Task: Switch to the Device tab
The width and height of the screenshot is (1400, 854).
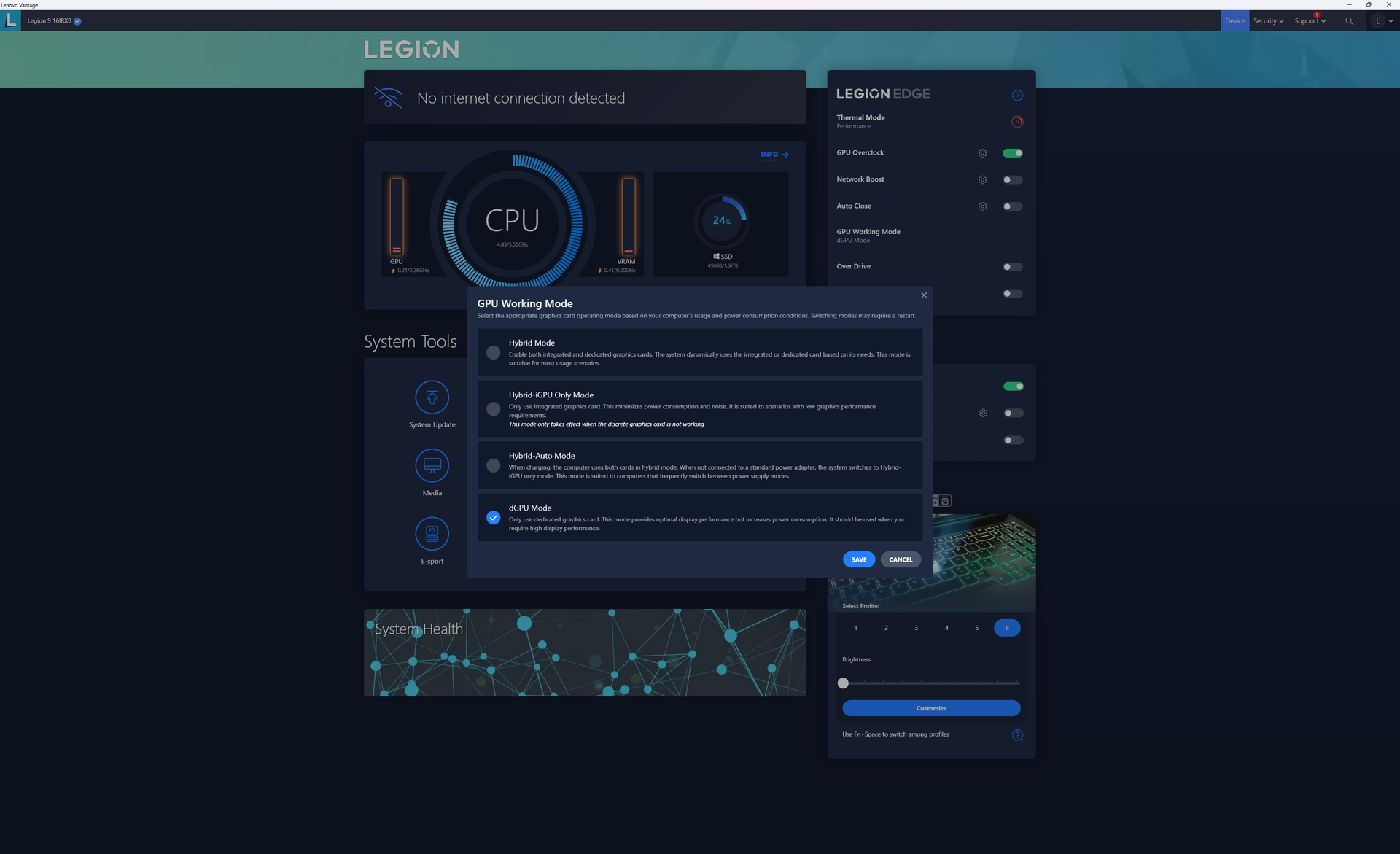Action: click(x=1234, y=21)
